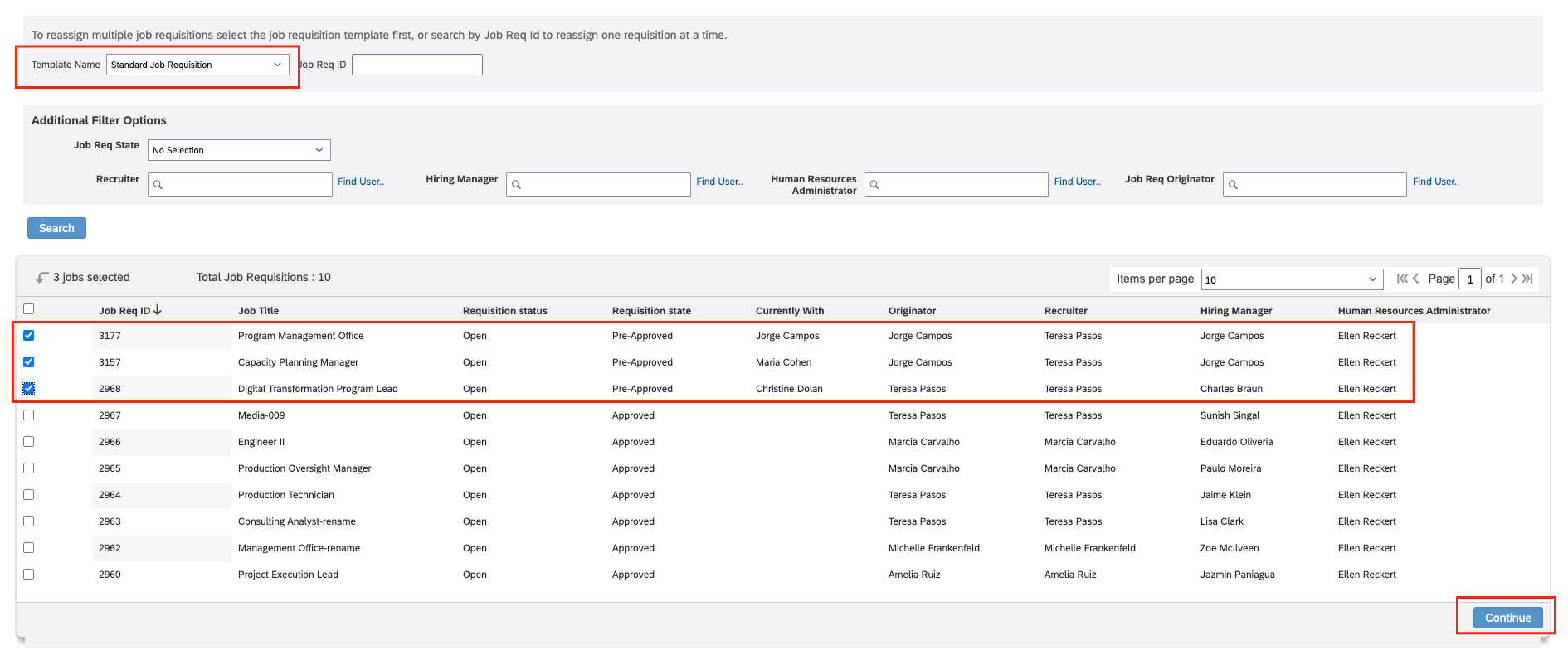Click search icon in Hiring Manager field

517,185
